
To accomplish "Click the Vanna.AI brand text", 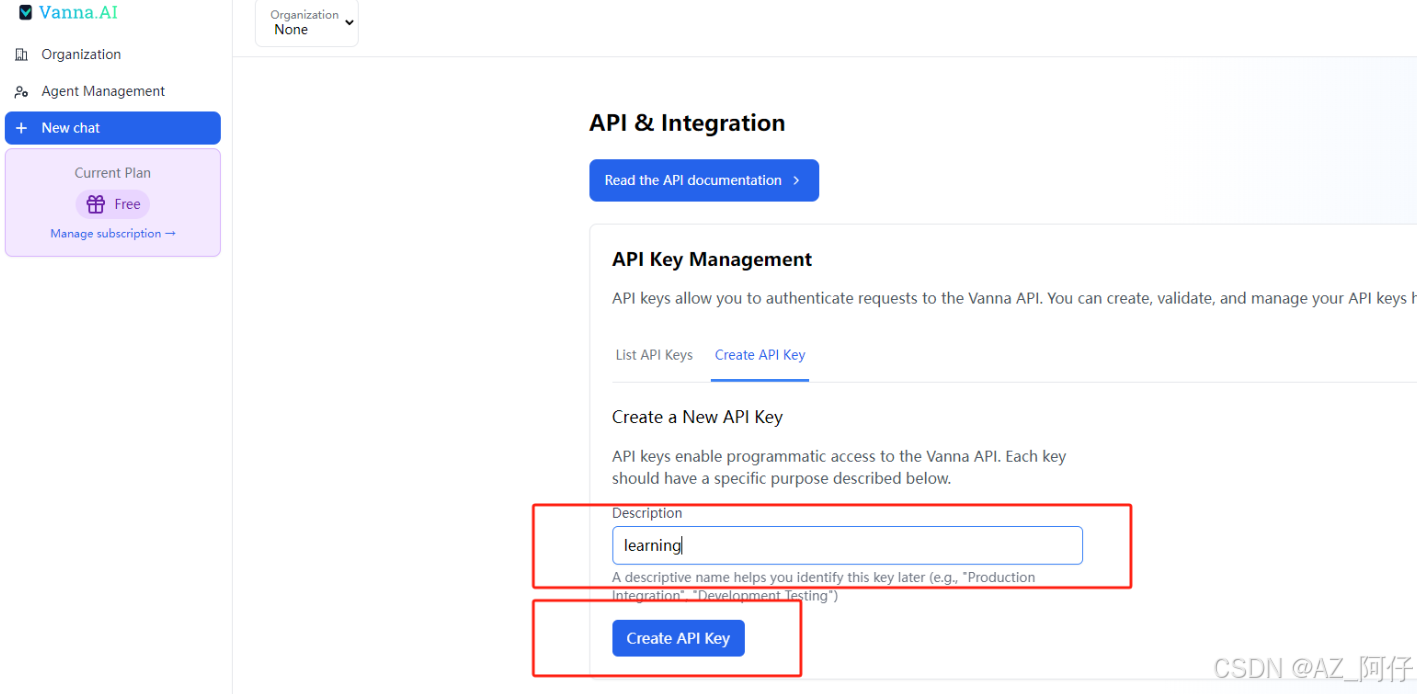I will [78, 13].
